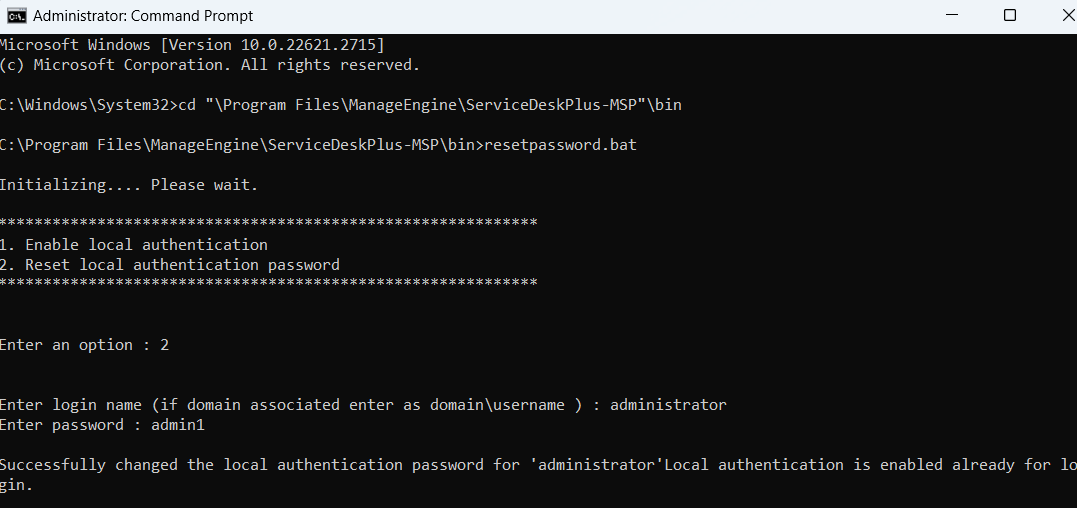
Task: Select the "2. Reset local authentication password" line
Action: 170,265
